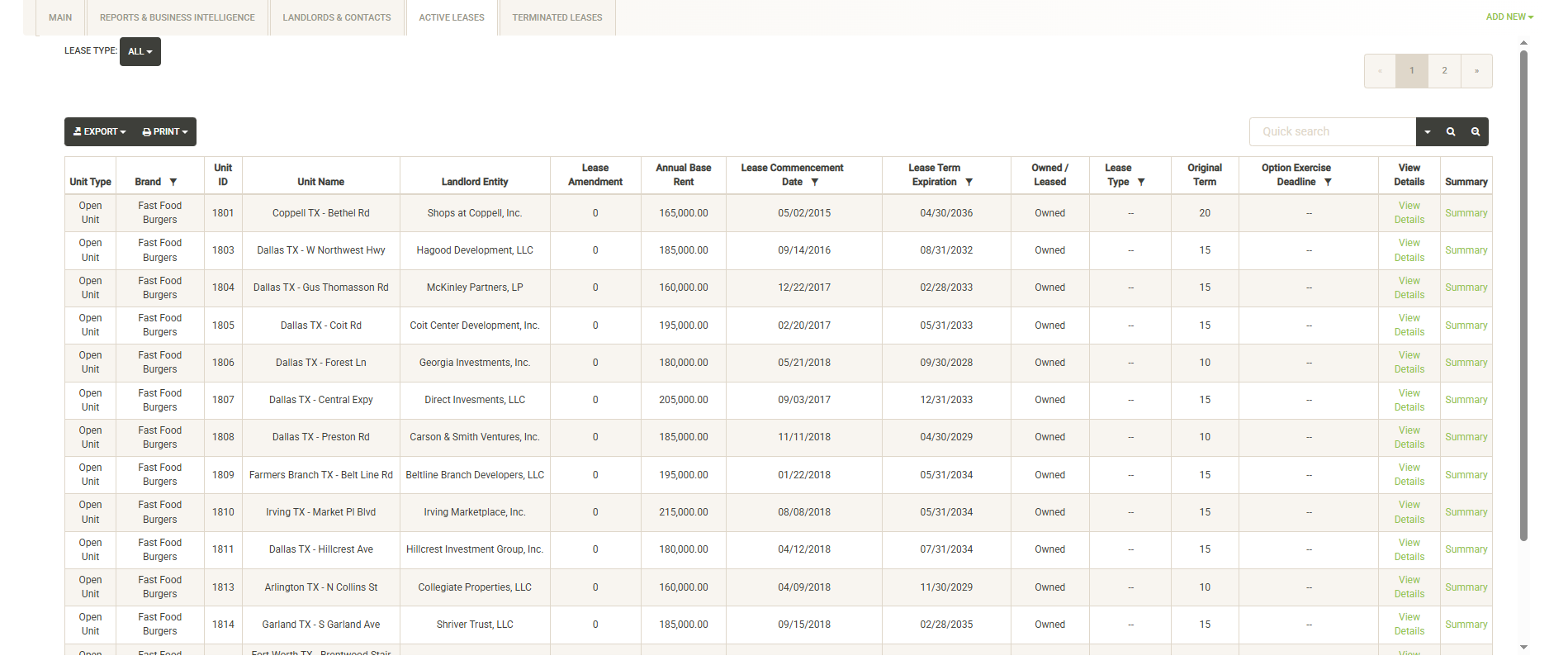Screen dimensions: 1568x670
Task: Open the quick search options caret
Action: coord(1428,132)
